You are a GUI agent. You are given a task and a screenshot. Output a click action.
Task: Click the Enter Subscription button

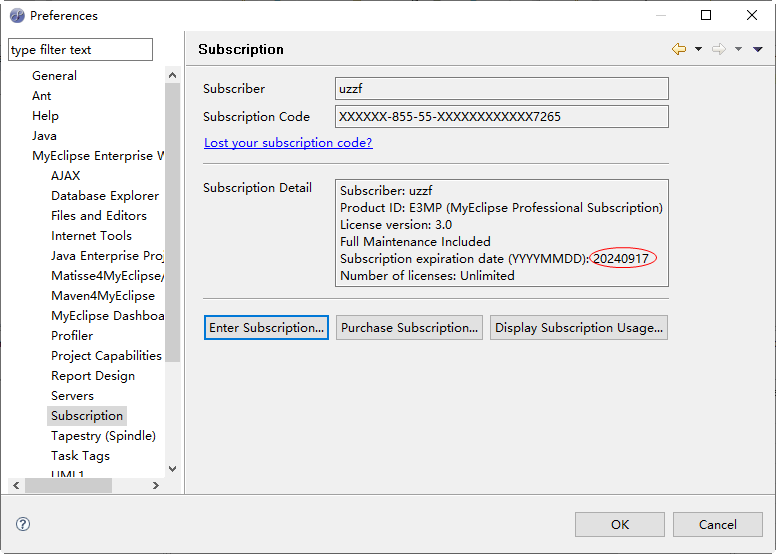pyautogui.click(x=266, y=328)
